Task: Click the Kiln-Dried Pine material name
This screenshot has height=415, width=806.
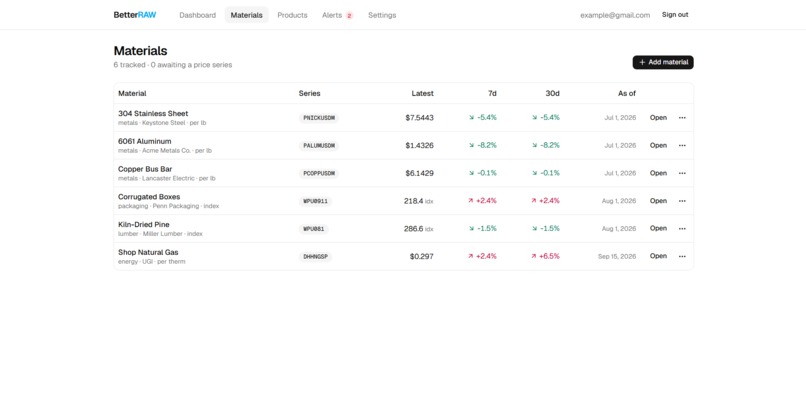Action: (143, 225)
